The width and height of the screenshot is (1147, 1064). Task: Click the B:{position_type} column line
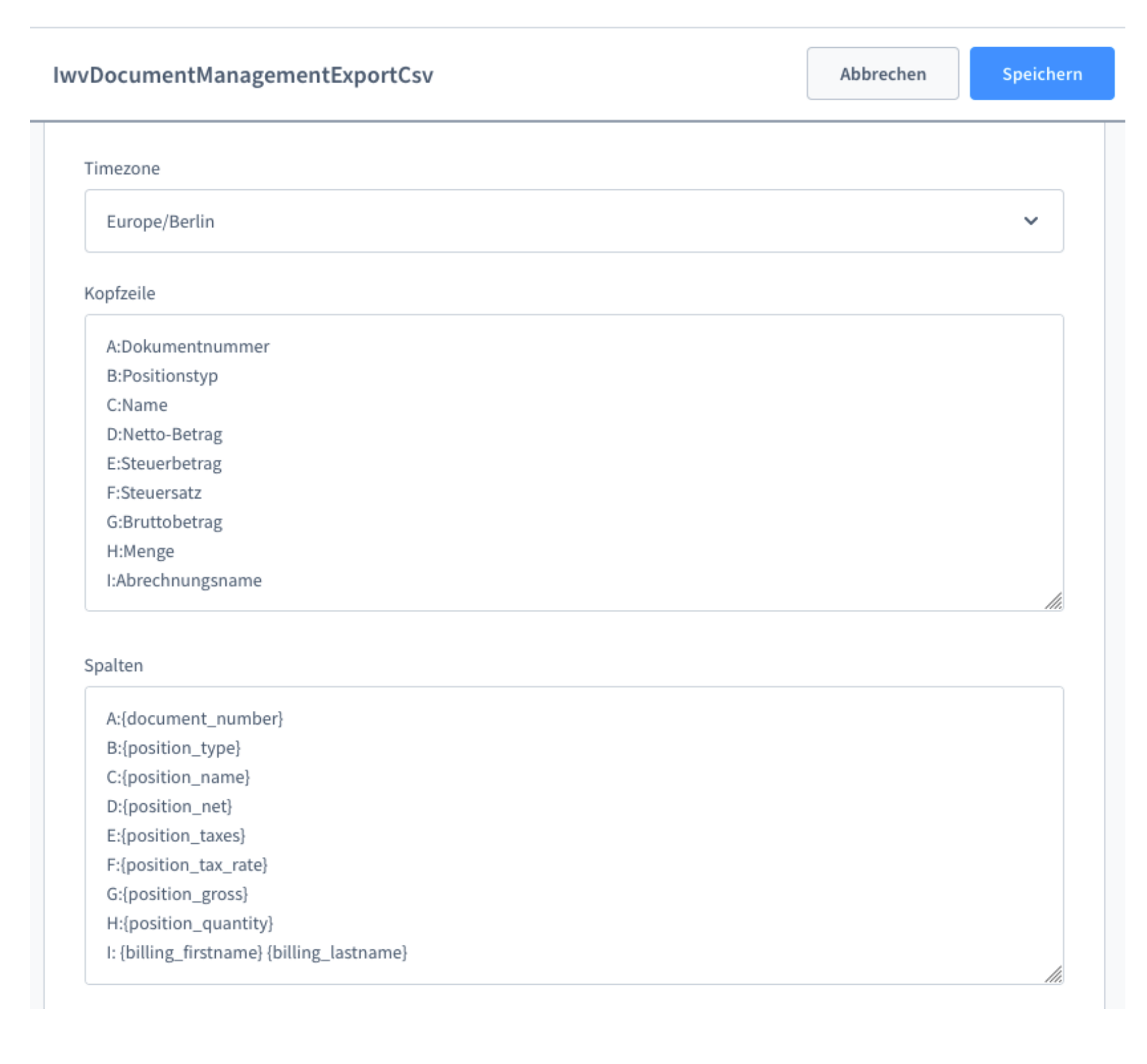(174, 748)
